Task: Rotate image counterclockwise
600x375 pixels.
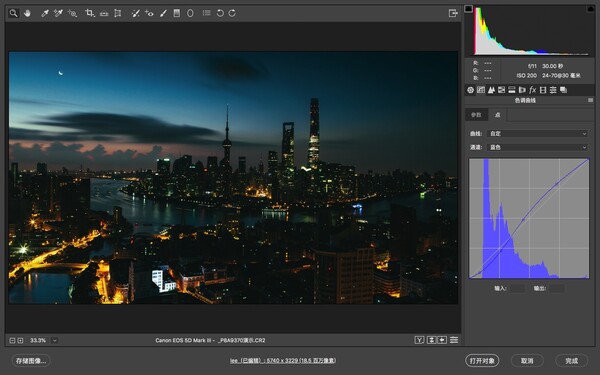Action: coord(220,13)
